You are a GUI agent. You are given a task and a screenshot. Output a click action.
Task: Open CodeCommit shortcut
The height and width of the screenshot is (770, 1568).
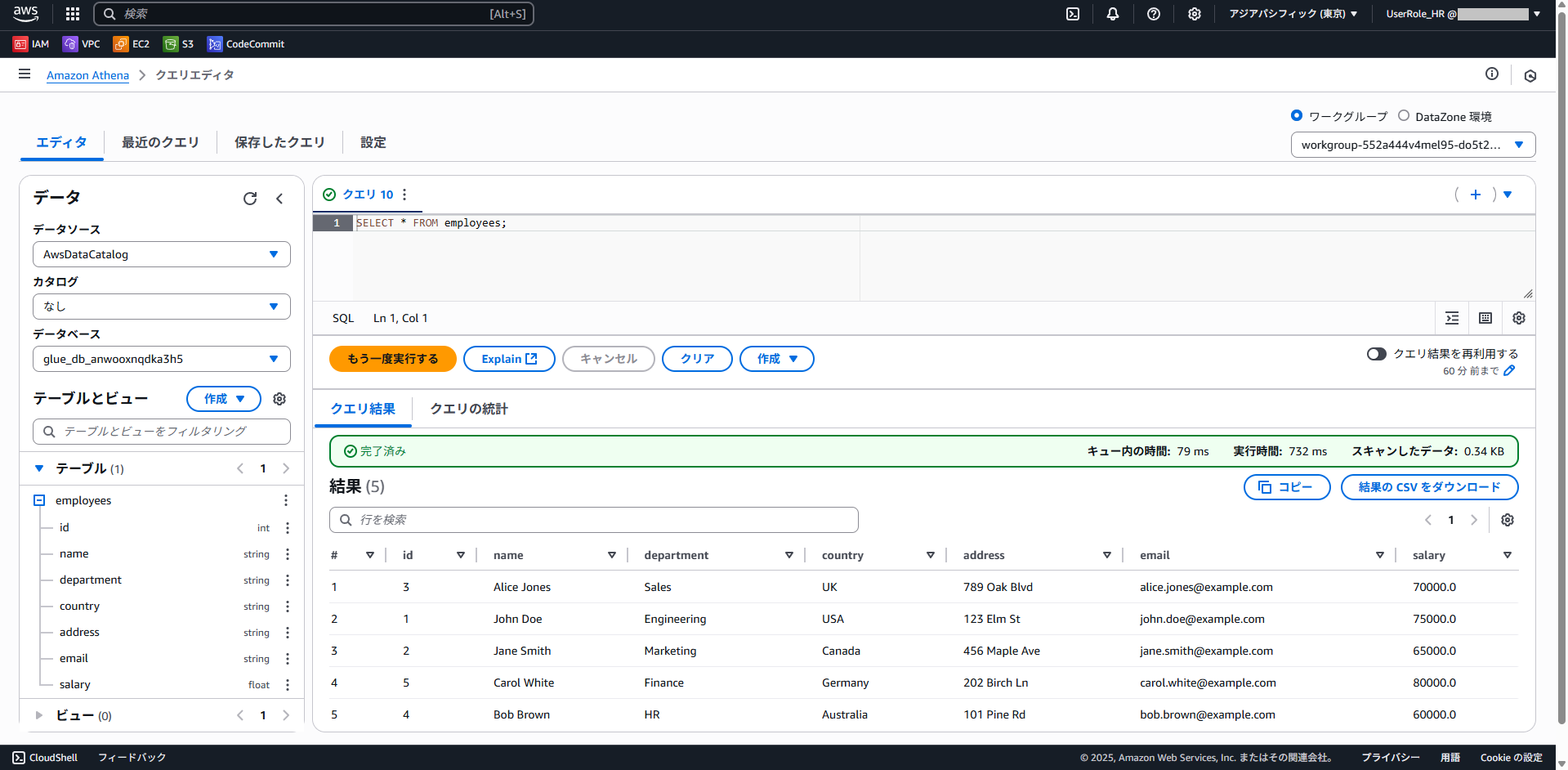pyautogui.click(x=246, y=44)
